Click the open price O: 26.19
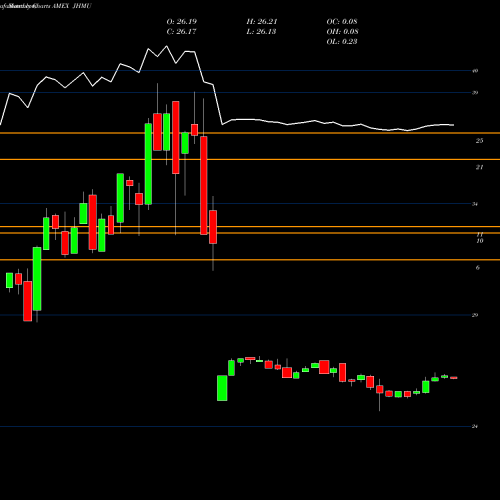The height and width of the screenshot is (500, 500). (182, 22)
